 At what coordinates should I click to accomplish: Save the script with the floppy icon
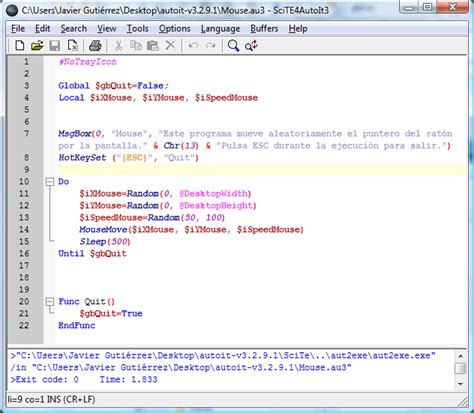[55, 45]
